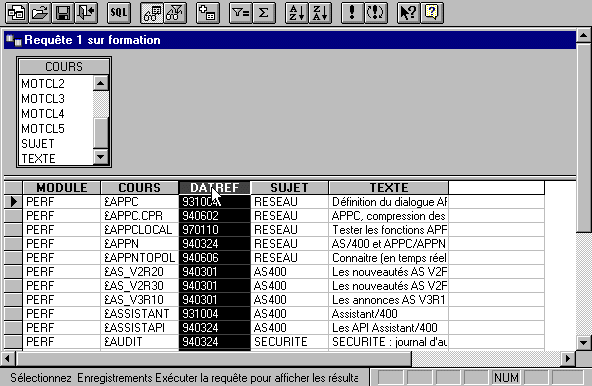Click cell £ASSISTAPI
Viewport: 592px width, 386px height.
pyautogui.click(x=139, y=327)
